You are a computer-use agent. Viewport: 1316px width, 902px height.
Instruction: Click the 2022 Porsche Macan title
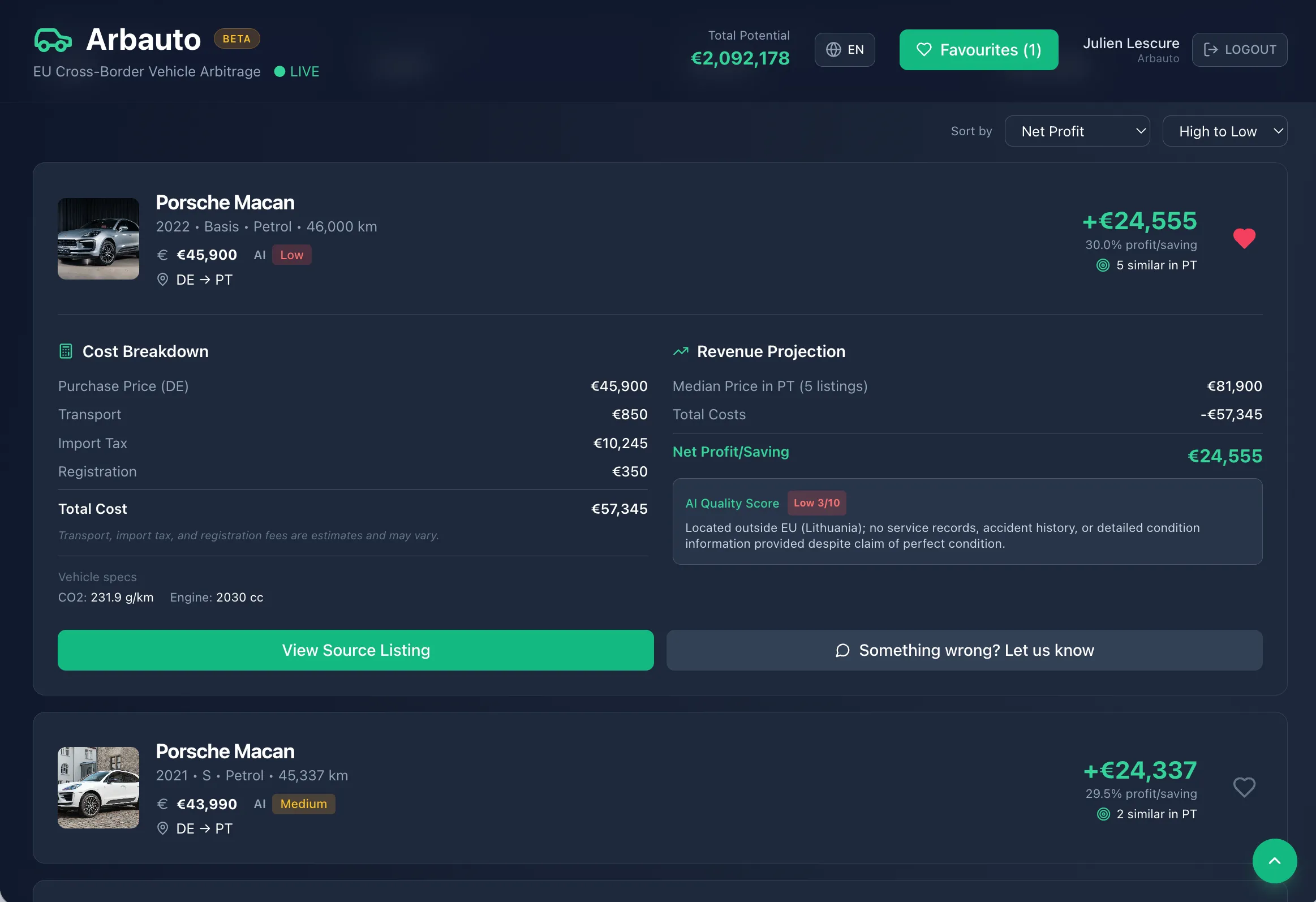coord(225,202)
